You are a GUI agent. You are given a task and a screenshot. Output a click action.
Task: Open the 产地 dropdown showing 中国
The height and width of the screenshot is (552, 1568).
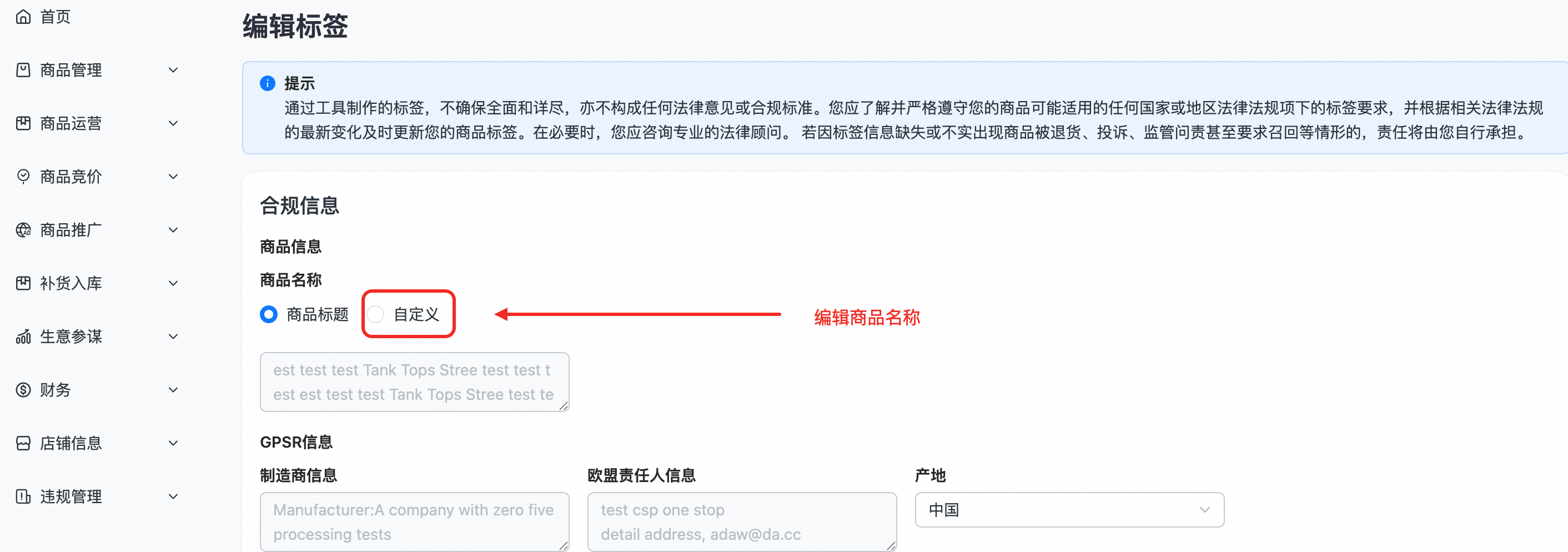point(1069,510)
